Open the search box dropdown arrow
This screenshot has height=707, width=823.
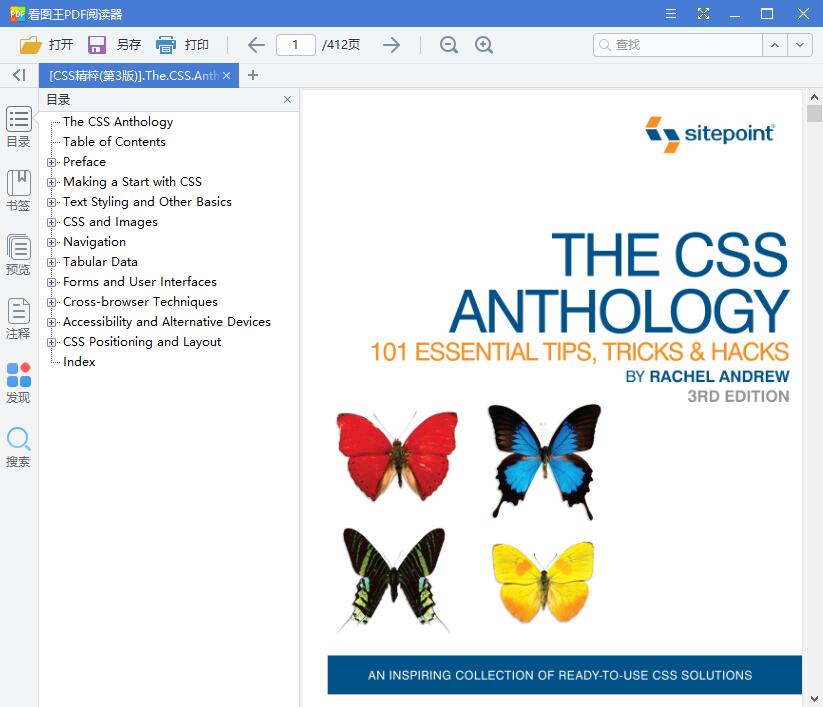coord(799,44)
